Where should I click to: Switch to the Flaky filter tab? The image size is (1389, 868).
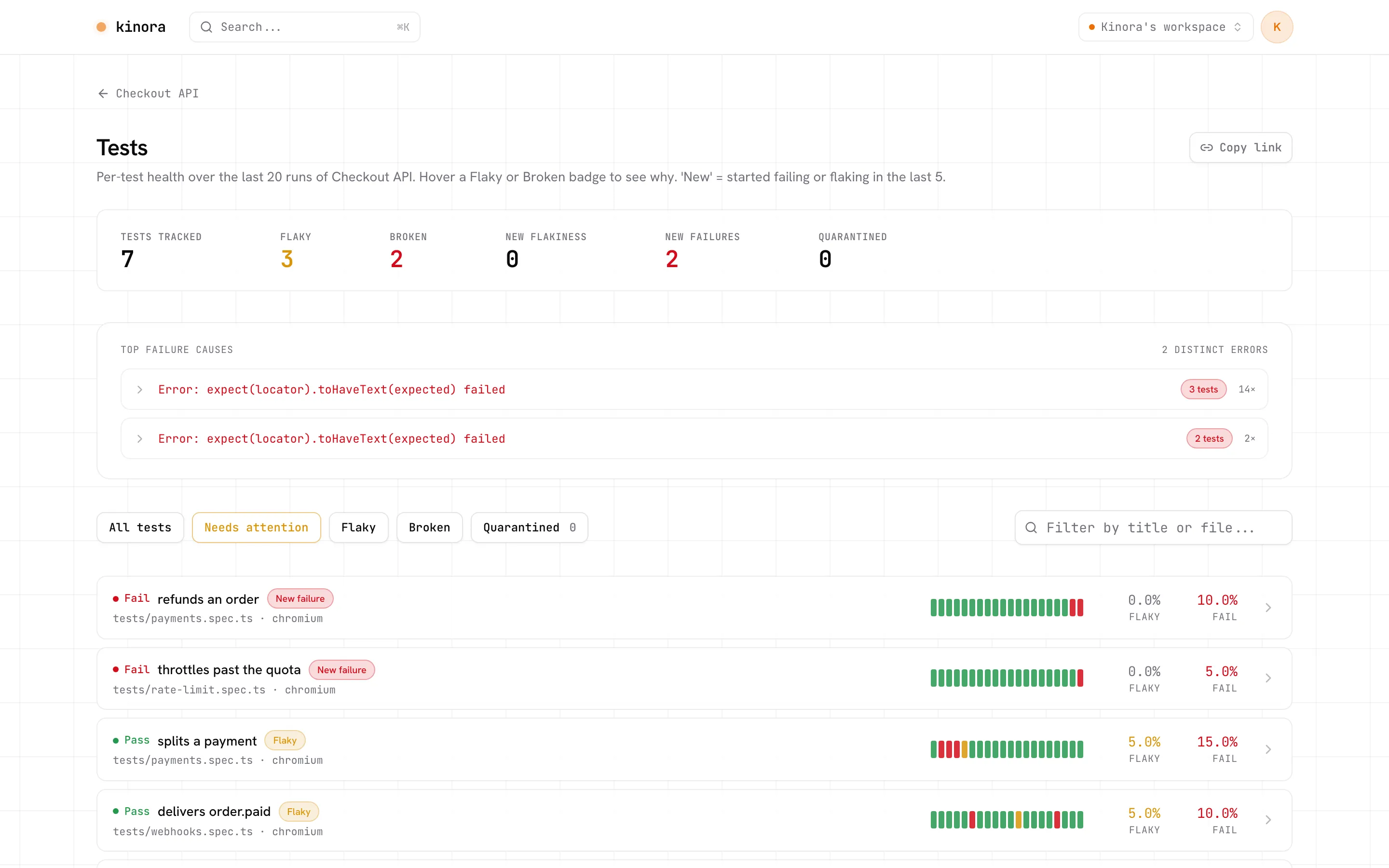pyautogui.click(x=358, y=528)
